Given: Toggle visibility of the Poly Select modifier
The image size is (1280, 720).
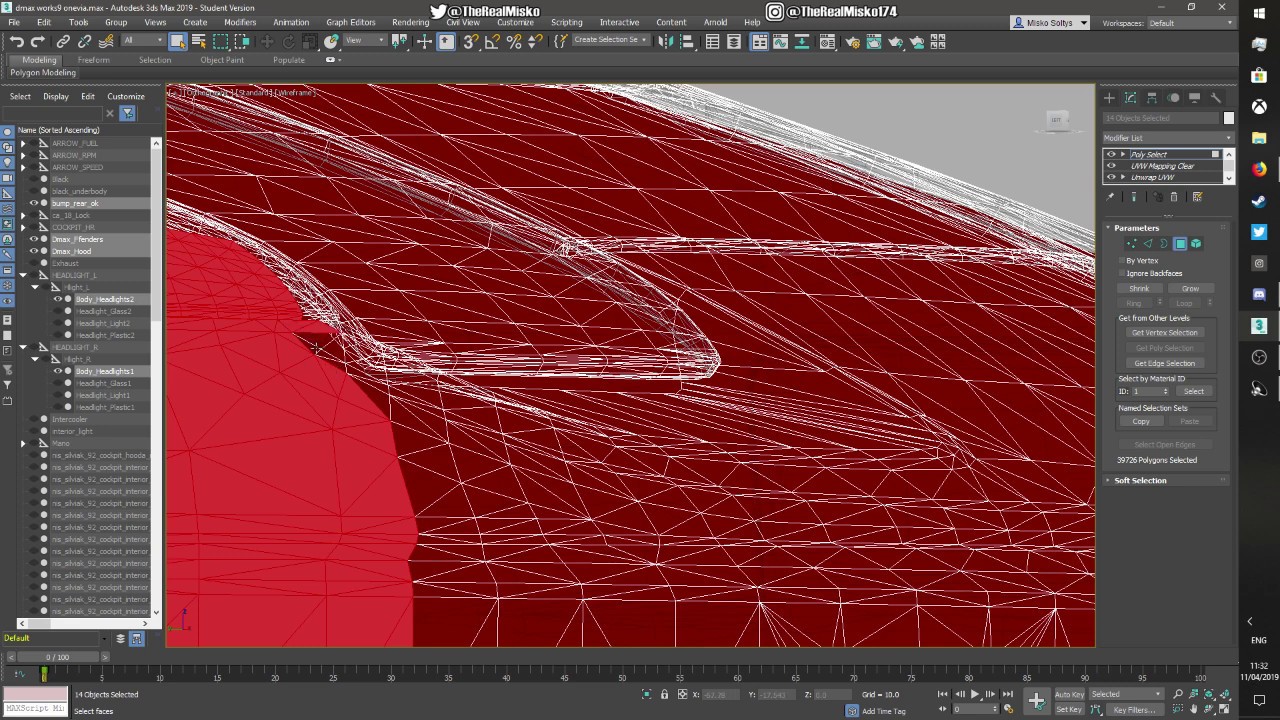Looking at the screenshot, I should pos(1110,154).
